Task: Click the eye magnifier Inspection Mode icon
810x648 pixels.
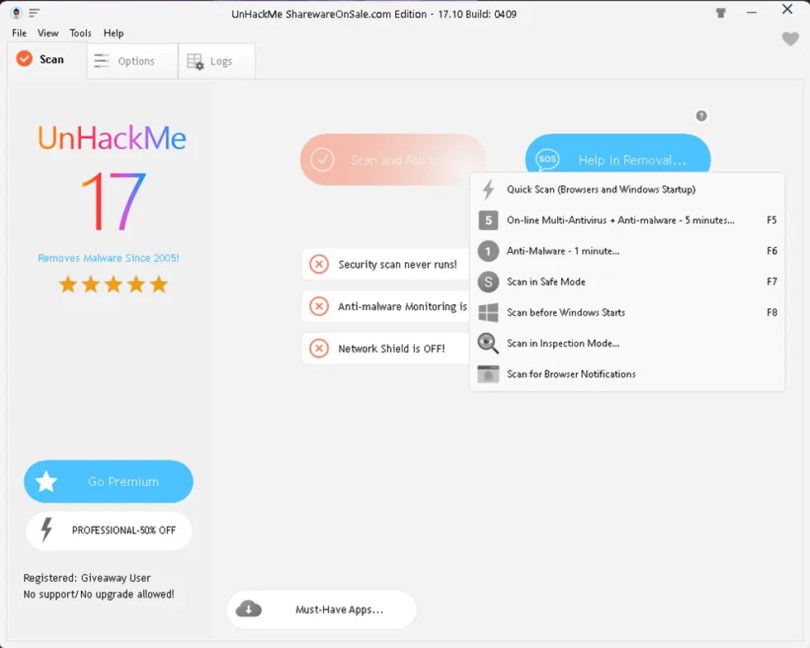Action: pos(488,343)
